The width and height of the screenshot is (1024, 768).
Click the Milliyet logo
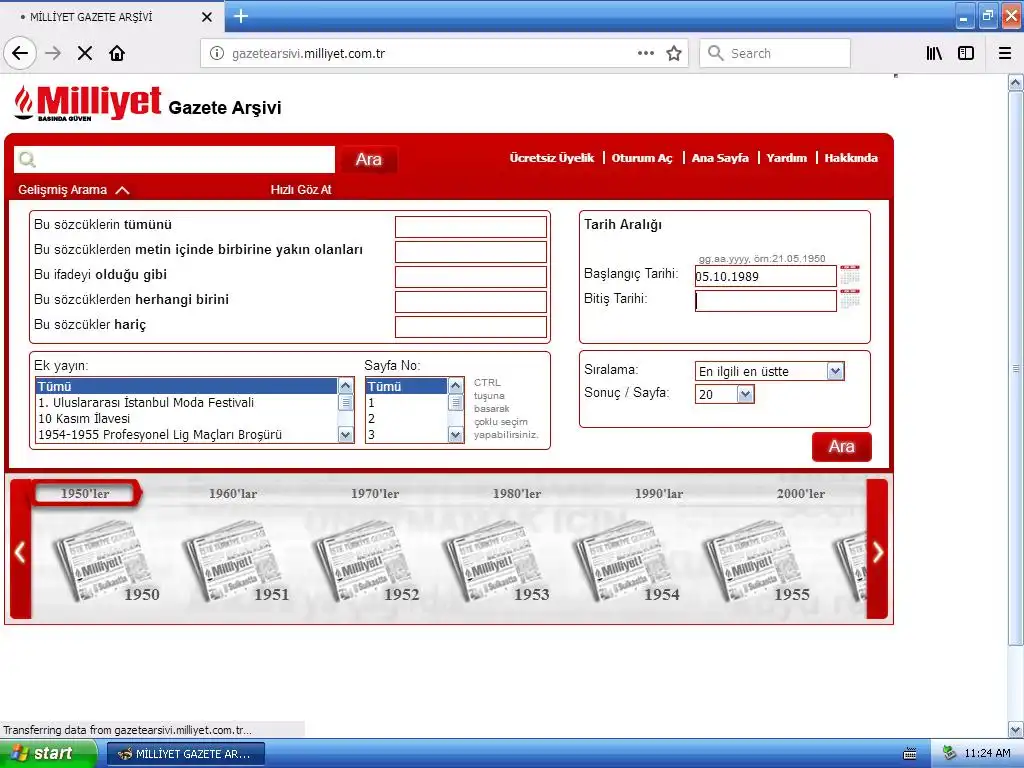coord(88,103)
